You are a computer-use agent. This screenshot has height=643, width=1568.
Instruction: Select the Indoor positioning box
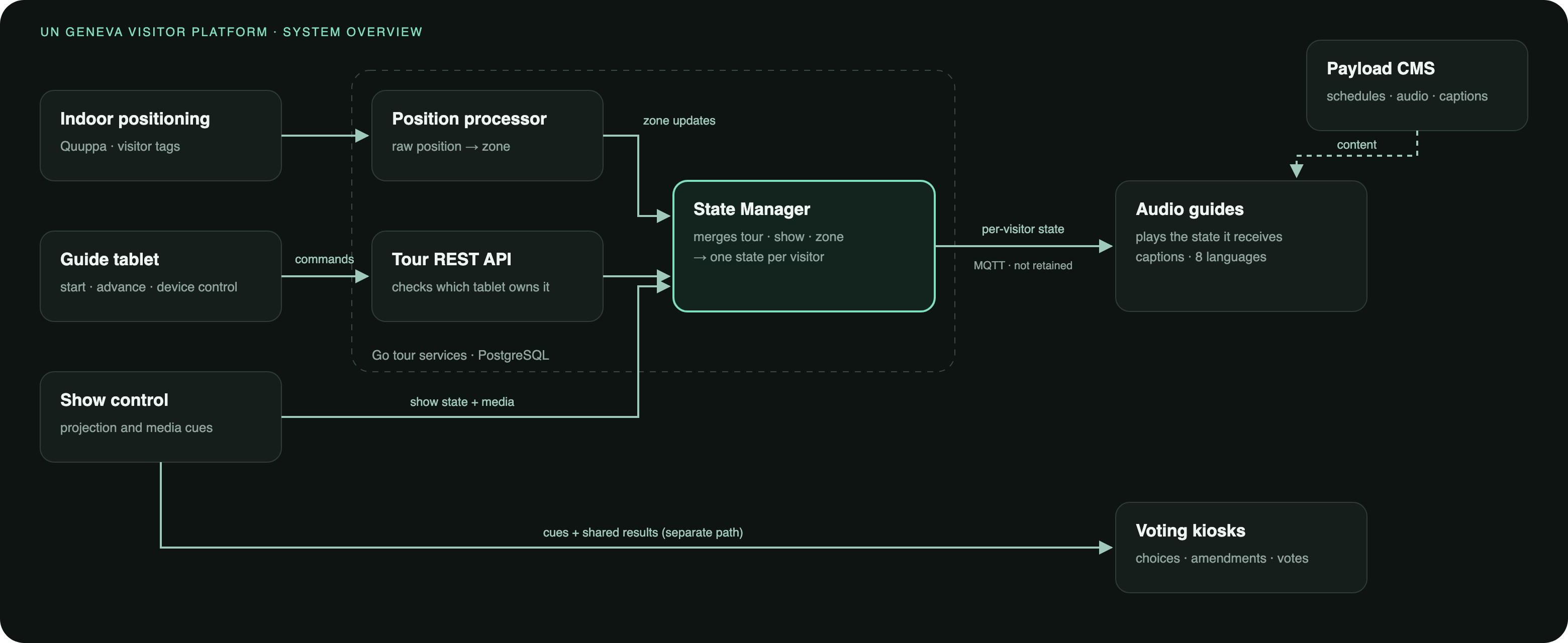161,136
